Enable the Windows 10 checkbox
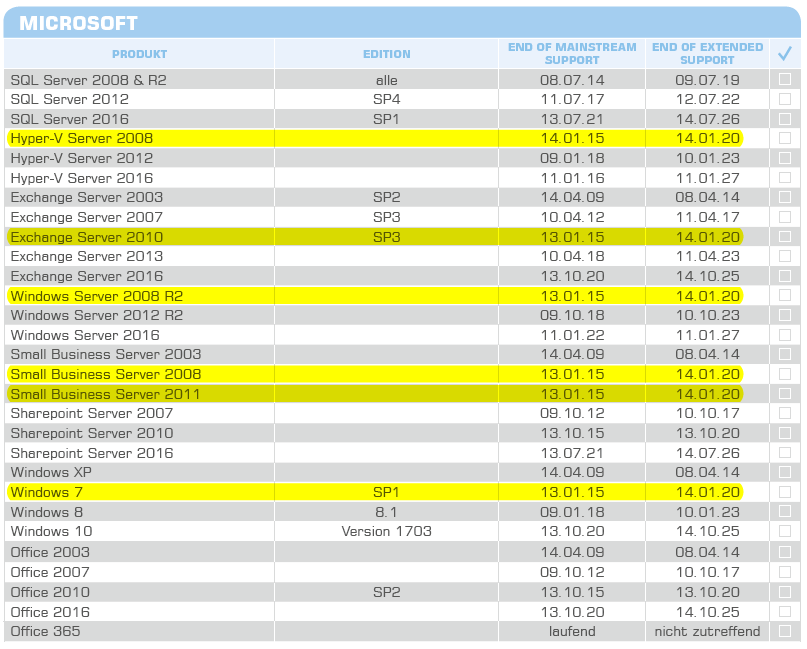807x649 pixels. (785, 531)
